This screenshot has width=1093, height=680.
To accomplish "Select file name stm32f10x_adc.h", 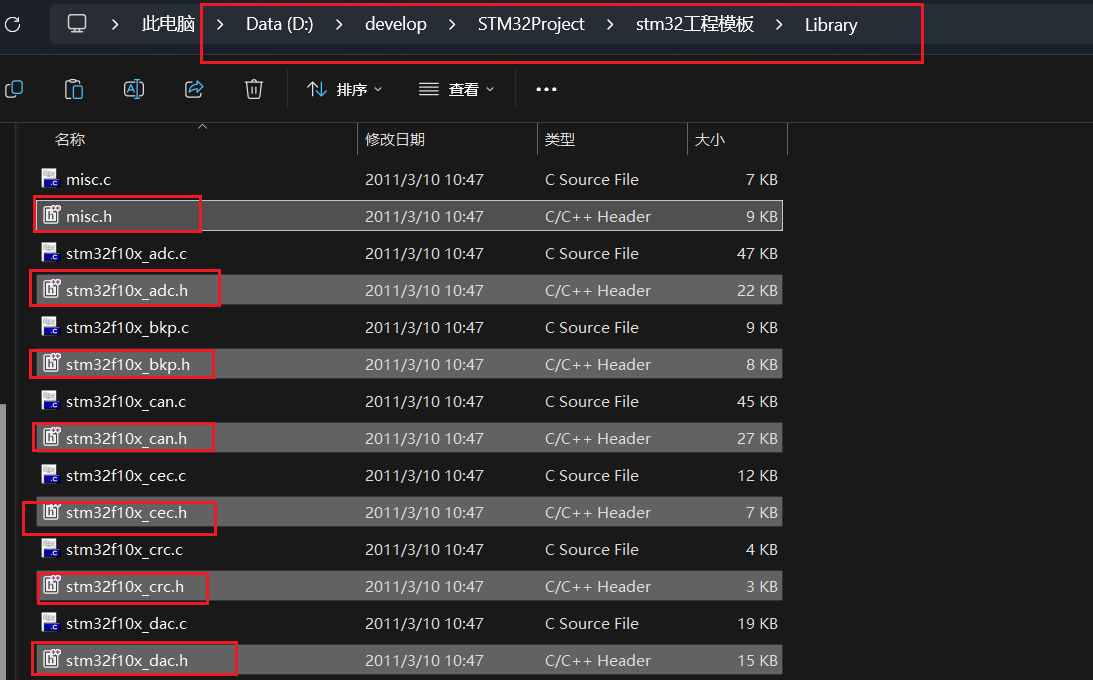I will tap(127, 291).
